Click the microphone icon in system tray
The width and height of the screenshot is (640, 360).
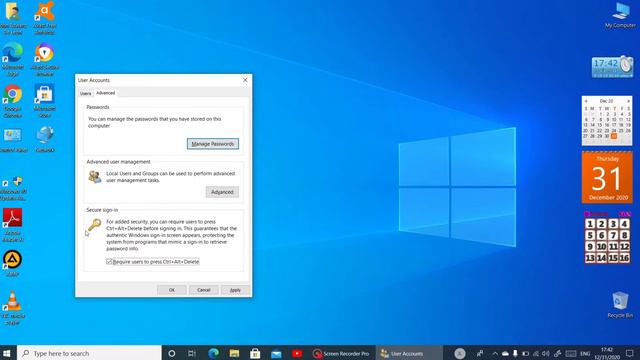point(515,353)
